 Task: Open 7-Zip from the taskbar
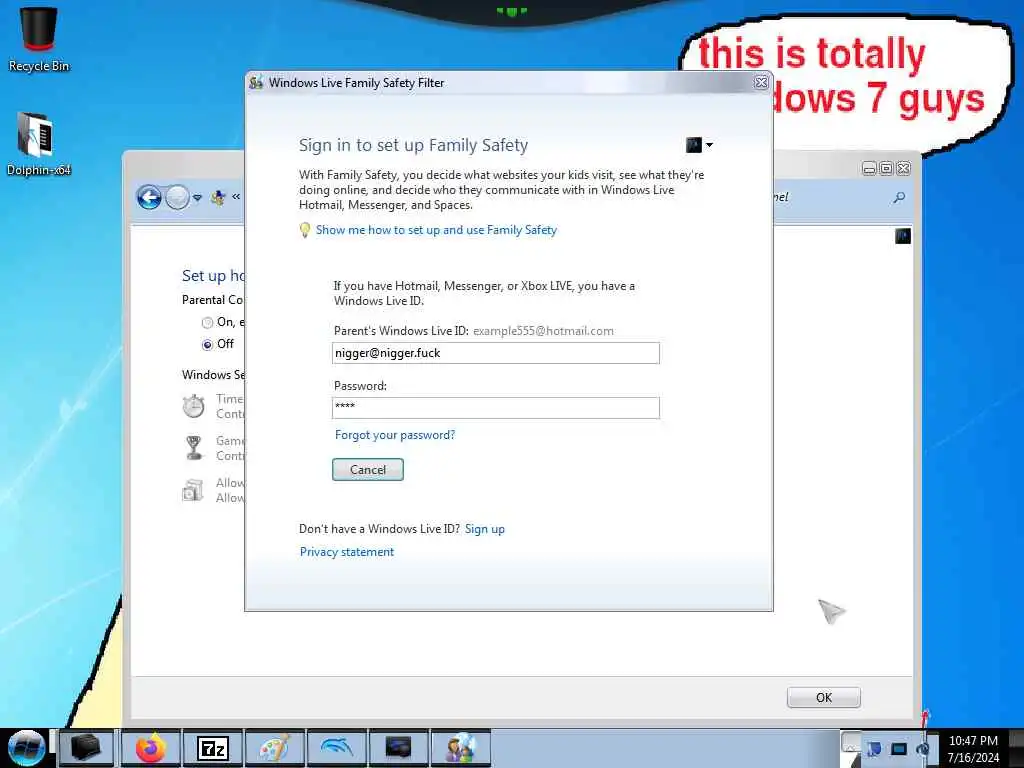pyautogui.click(x=213, y=748)
